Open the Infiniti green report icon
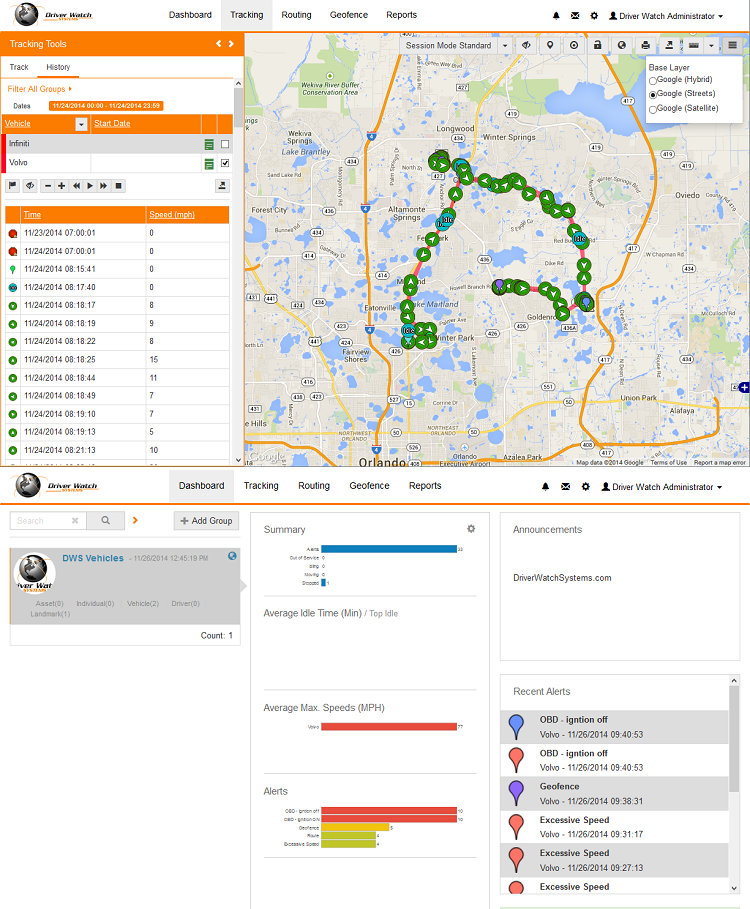 209,144
